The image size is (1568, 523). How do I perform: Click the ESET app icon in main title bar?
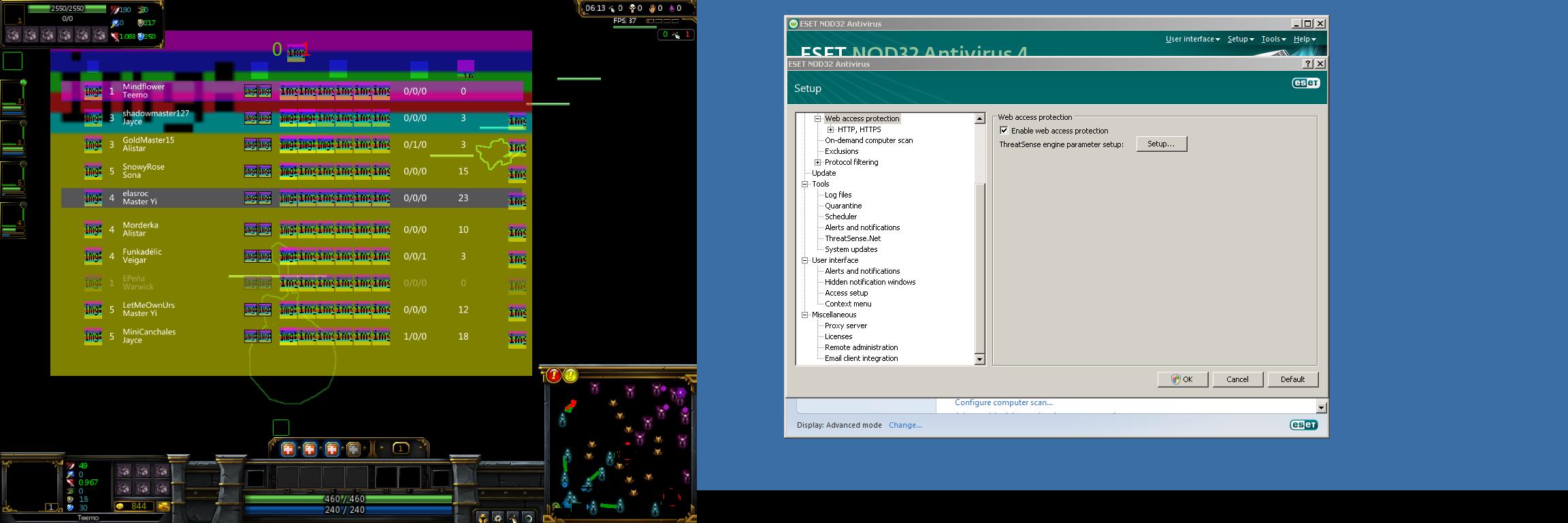794,24
